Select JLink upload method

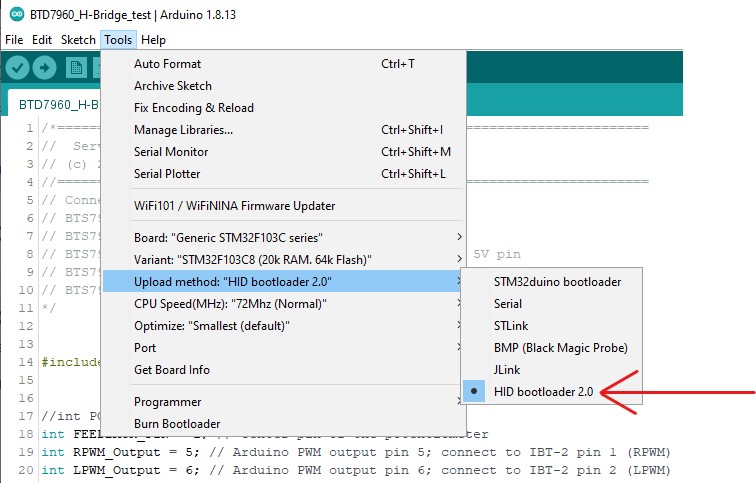(552, 370)
